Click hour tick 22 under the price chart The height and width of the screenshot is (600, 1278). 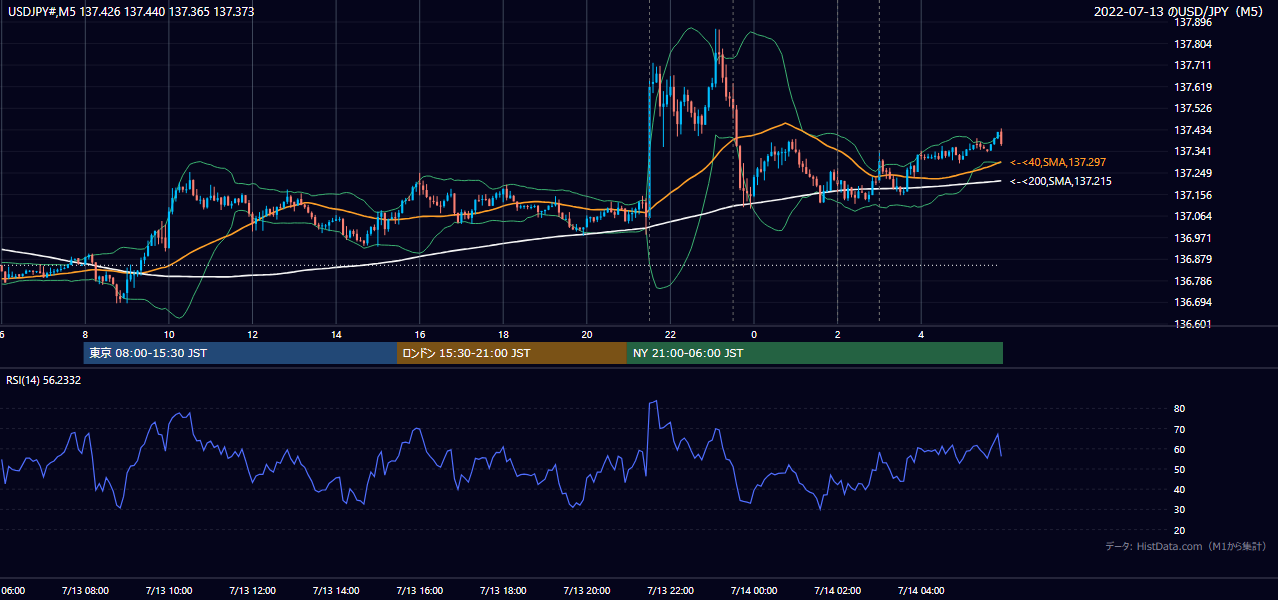(670, 334)
